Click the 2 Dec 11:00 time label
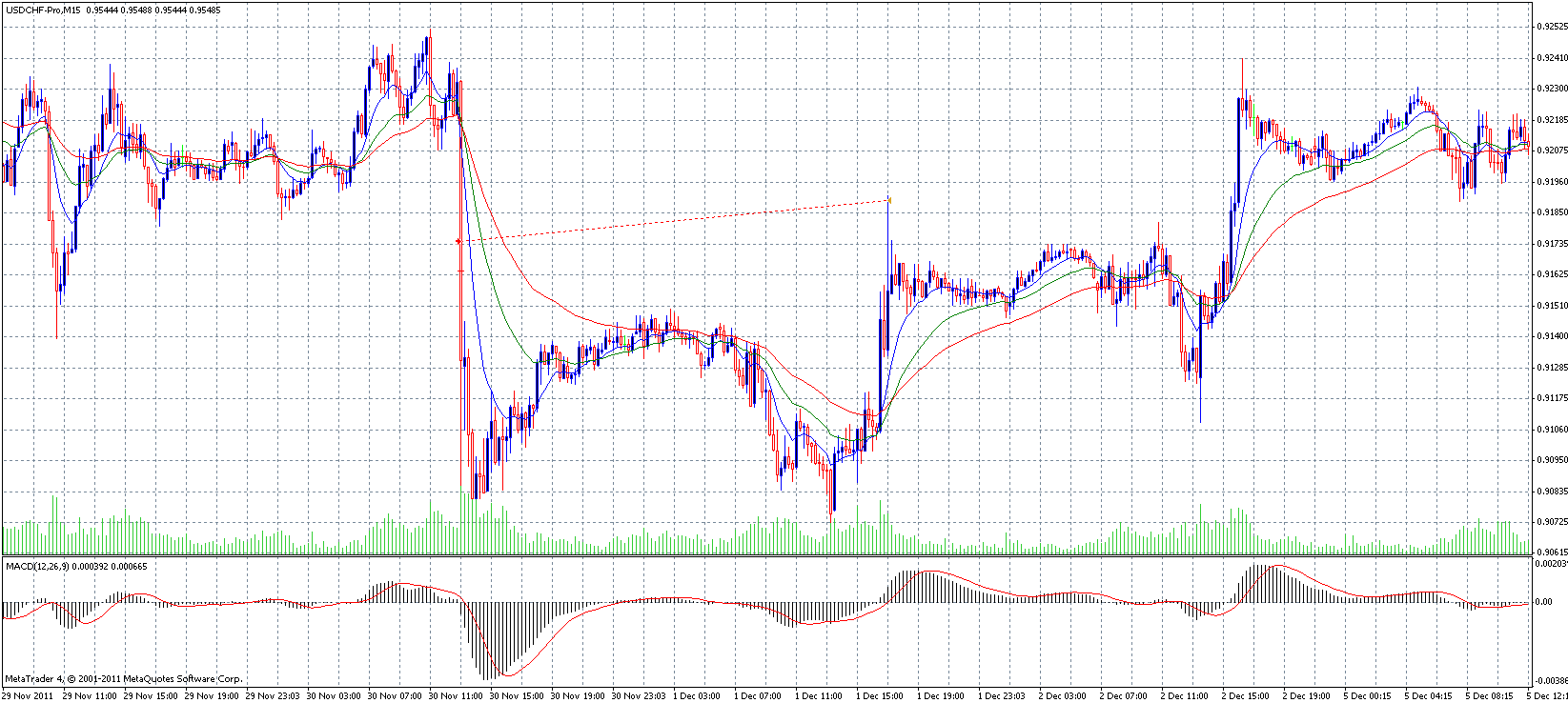The image size is (1568, 703). (1185, 696)
